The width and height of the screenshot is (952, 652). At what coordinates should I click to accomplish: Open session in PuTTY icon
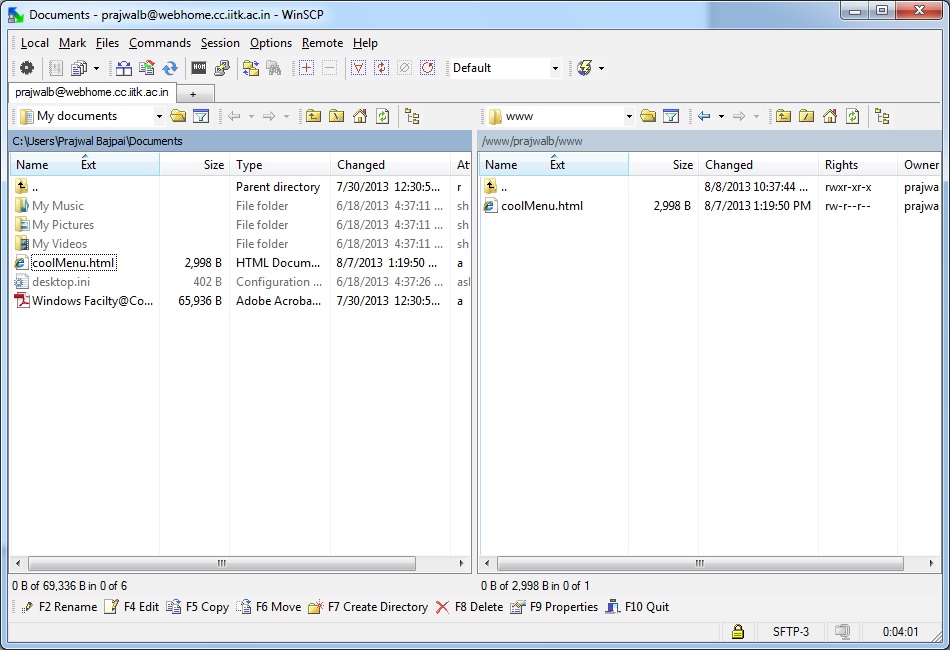222,68
